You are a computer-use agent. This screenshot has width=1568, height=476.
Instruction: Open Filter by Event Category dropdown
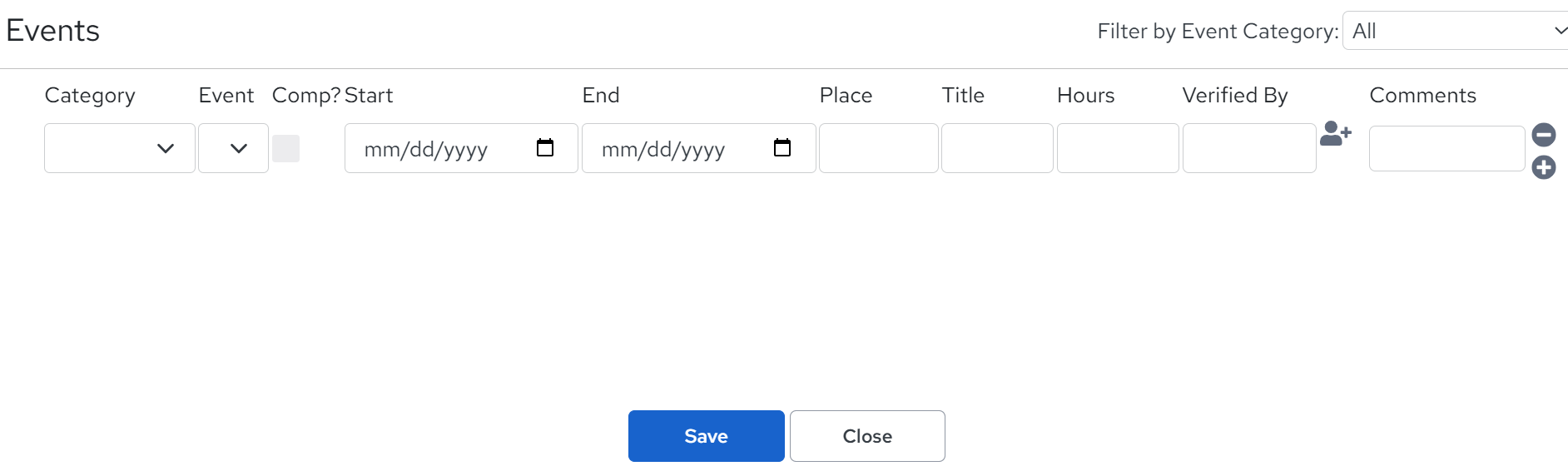(1456, 31)
